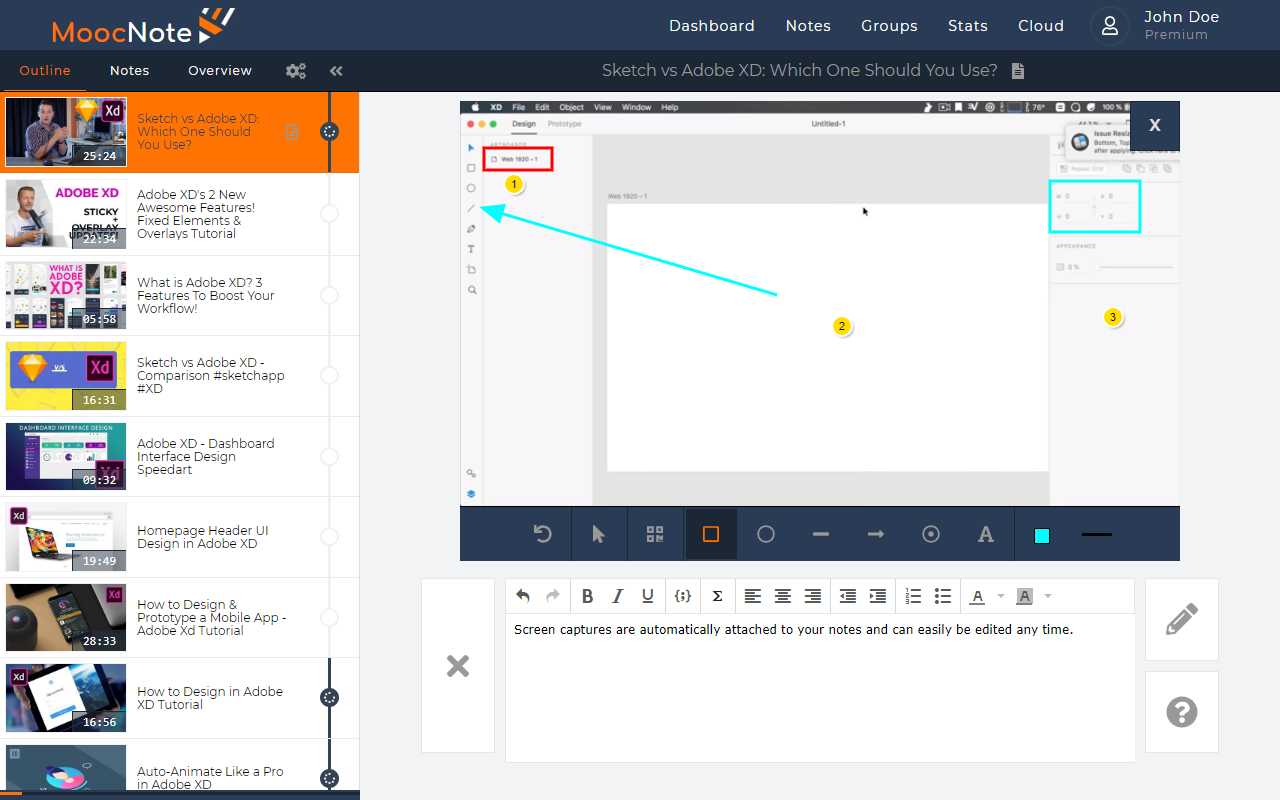Open the Cloud page
1280x800 pixels.
point(1041,26)
